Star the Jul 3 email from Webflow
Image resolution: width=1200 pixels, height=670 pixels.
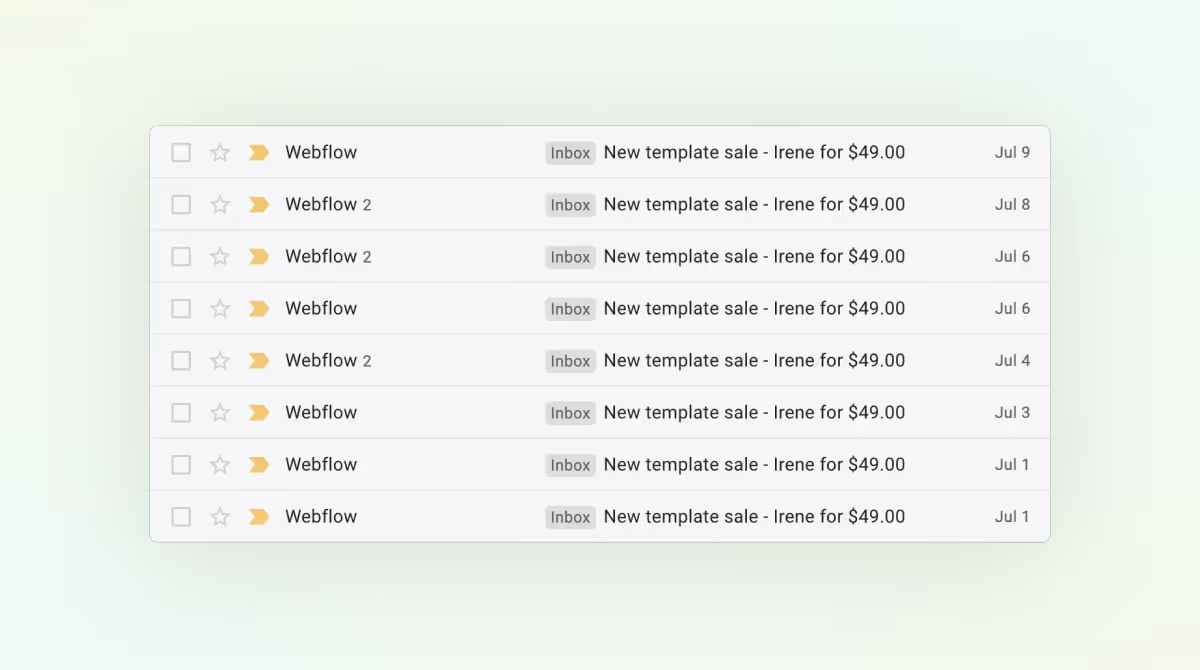pos(219,412)
